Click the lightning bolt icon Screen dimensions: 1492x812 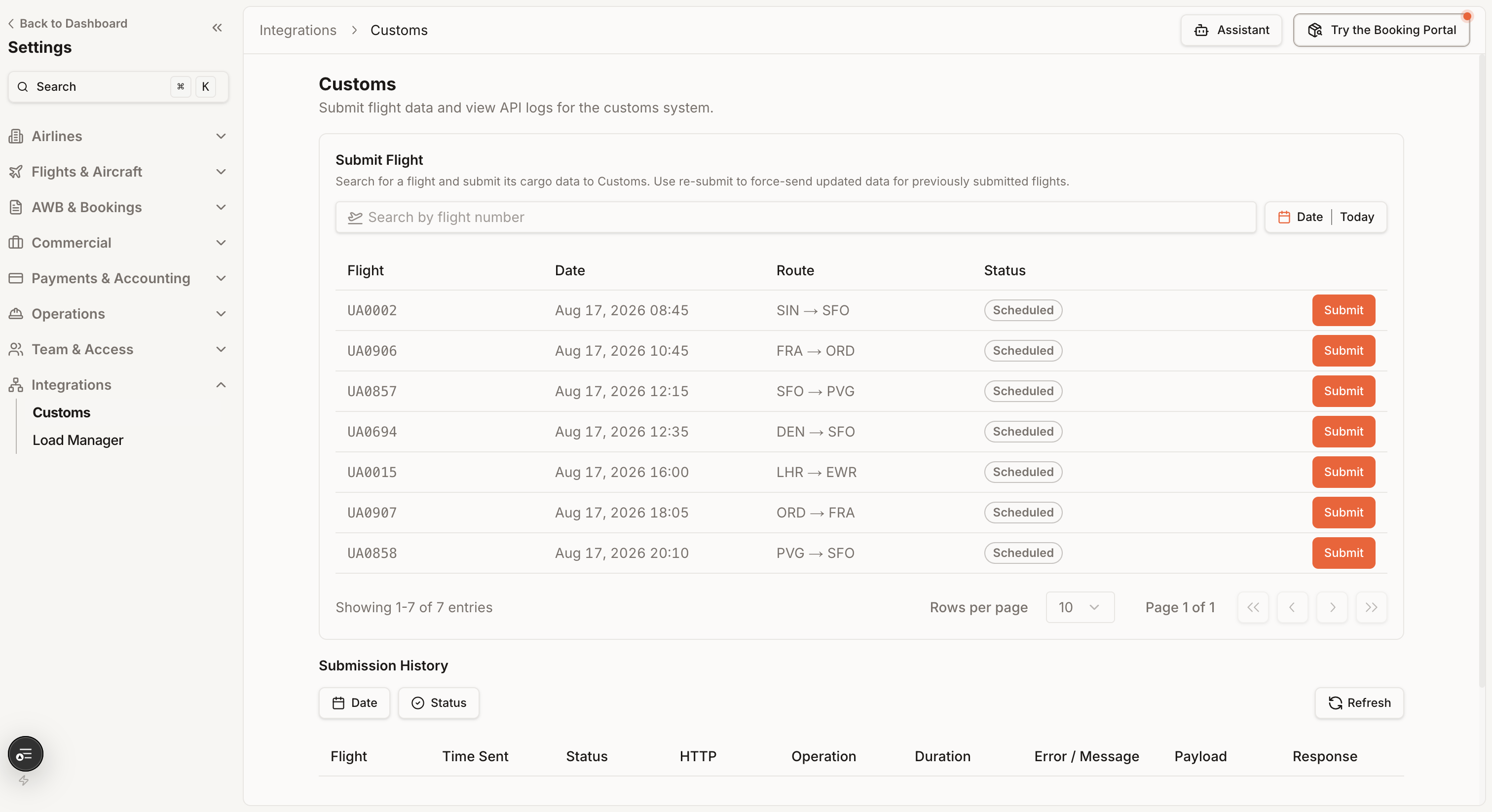click(24, 780)
